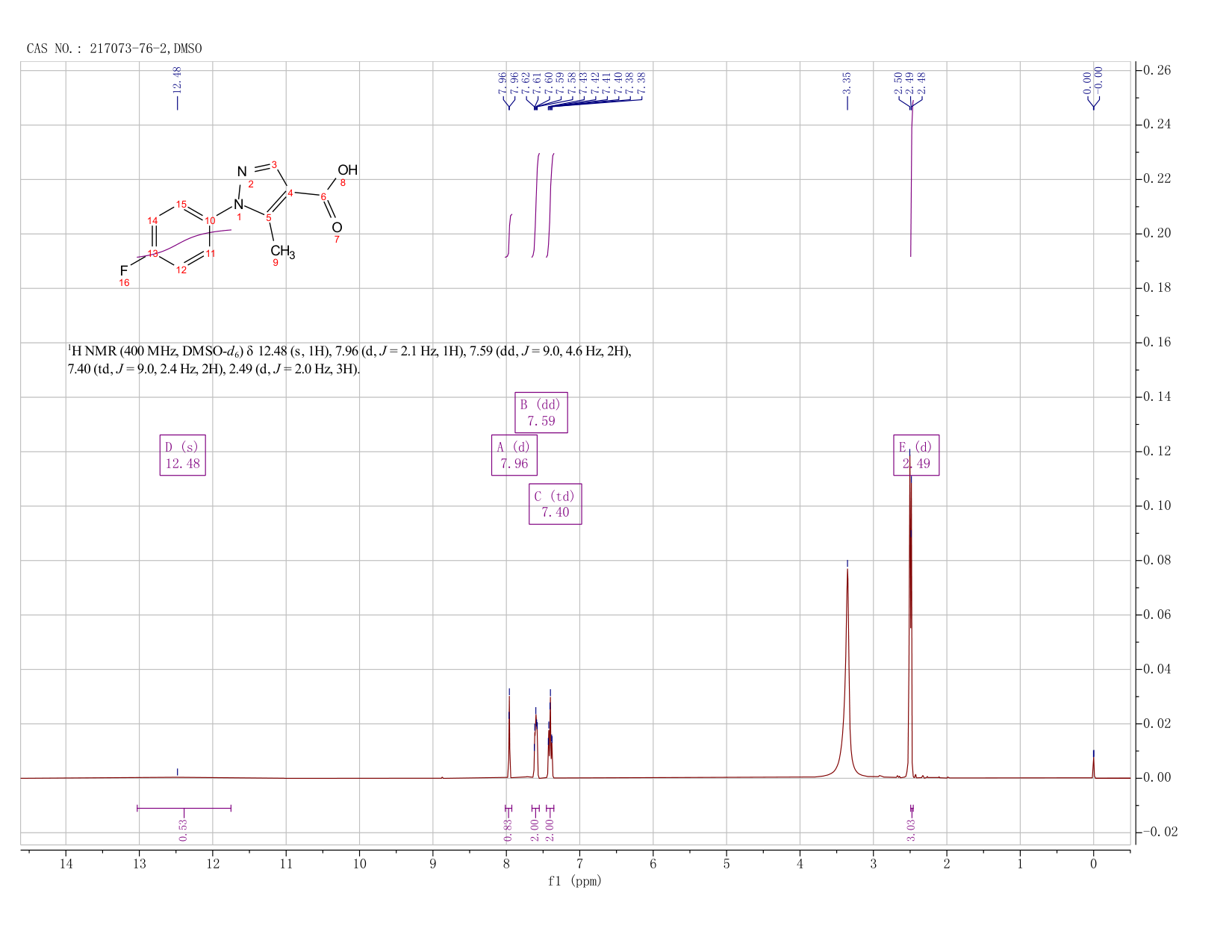Click the broad water peak at 3.35 ppm
1232x952 pixels.
point(847,672)
